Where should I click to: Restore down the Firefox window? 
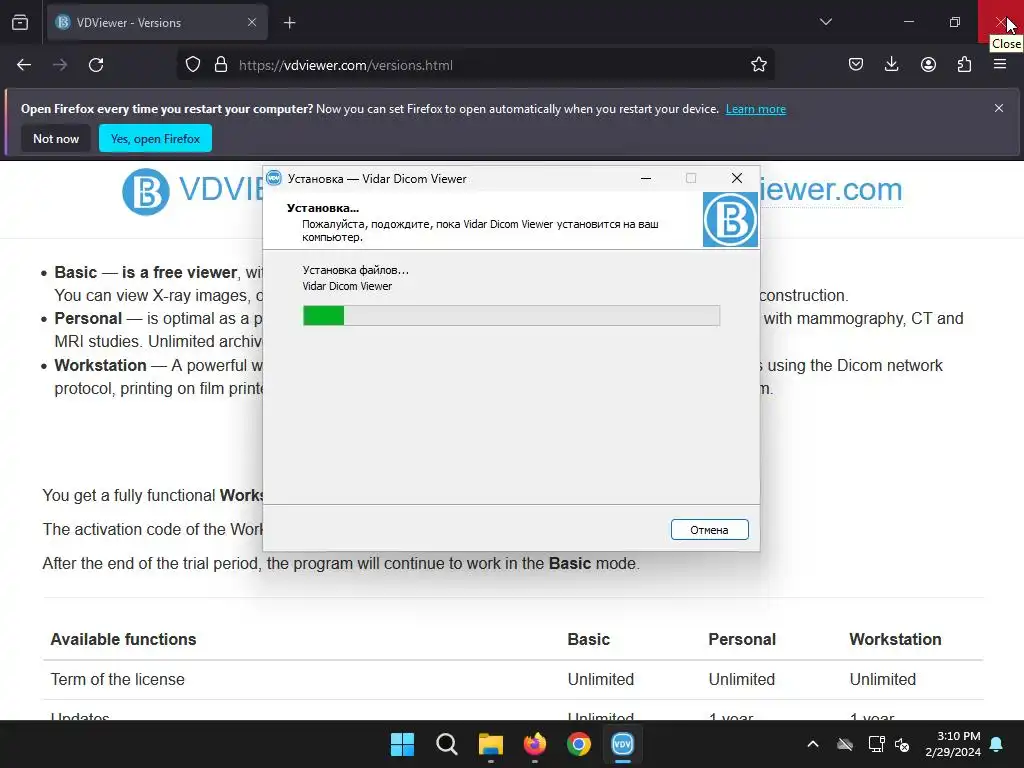pyautogui.click(x=955, y=22)
